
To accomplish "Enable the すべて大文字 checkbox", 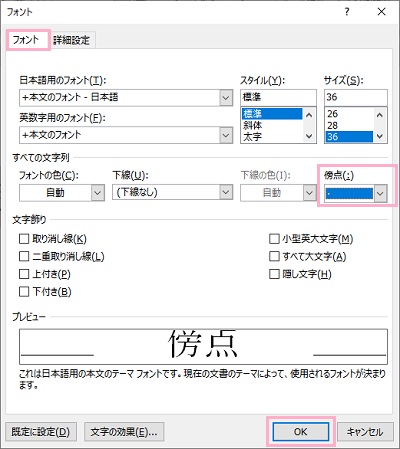I will coord(274,256).
